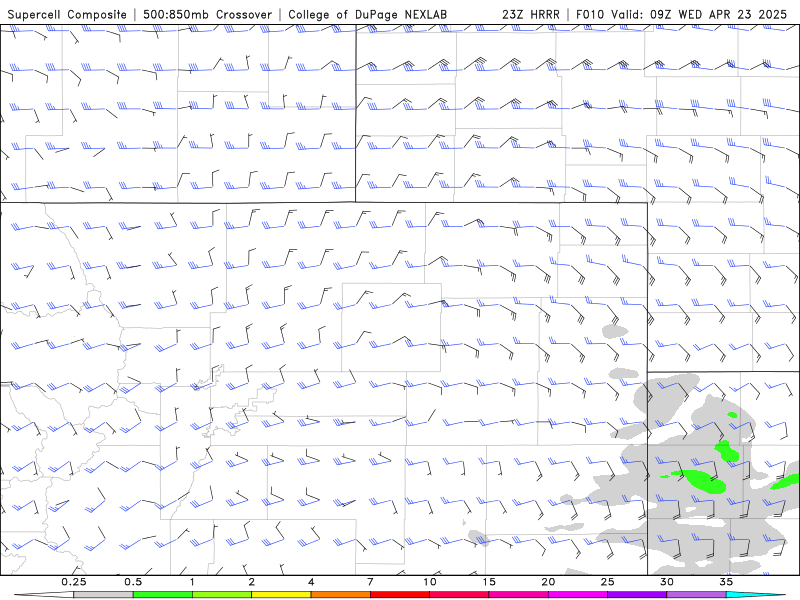This screenshot has height=600, width=800.
Task: Click the '7' legend tick label
Action: point(370,582)
